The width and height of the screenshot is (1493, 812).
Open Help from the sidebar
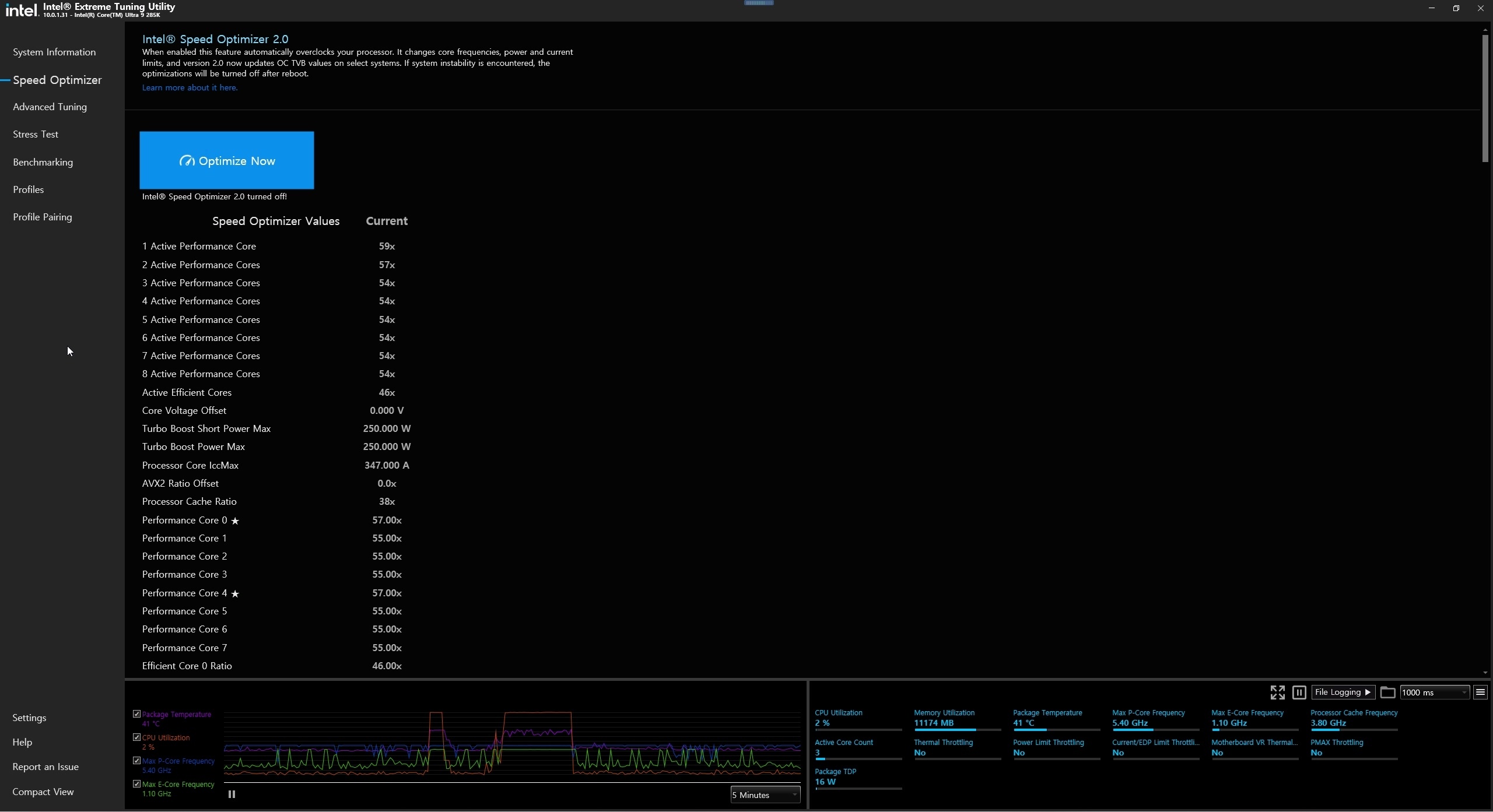pos(22,742)
